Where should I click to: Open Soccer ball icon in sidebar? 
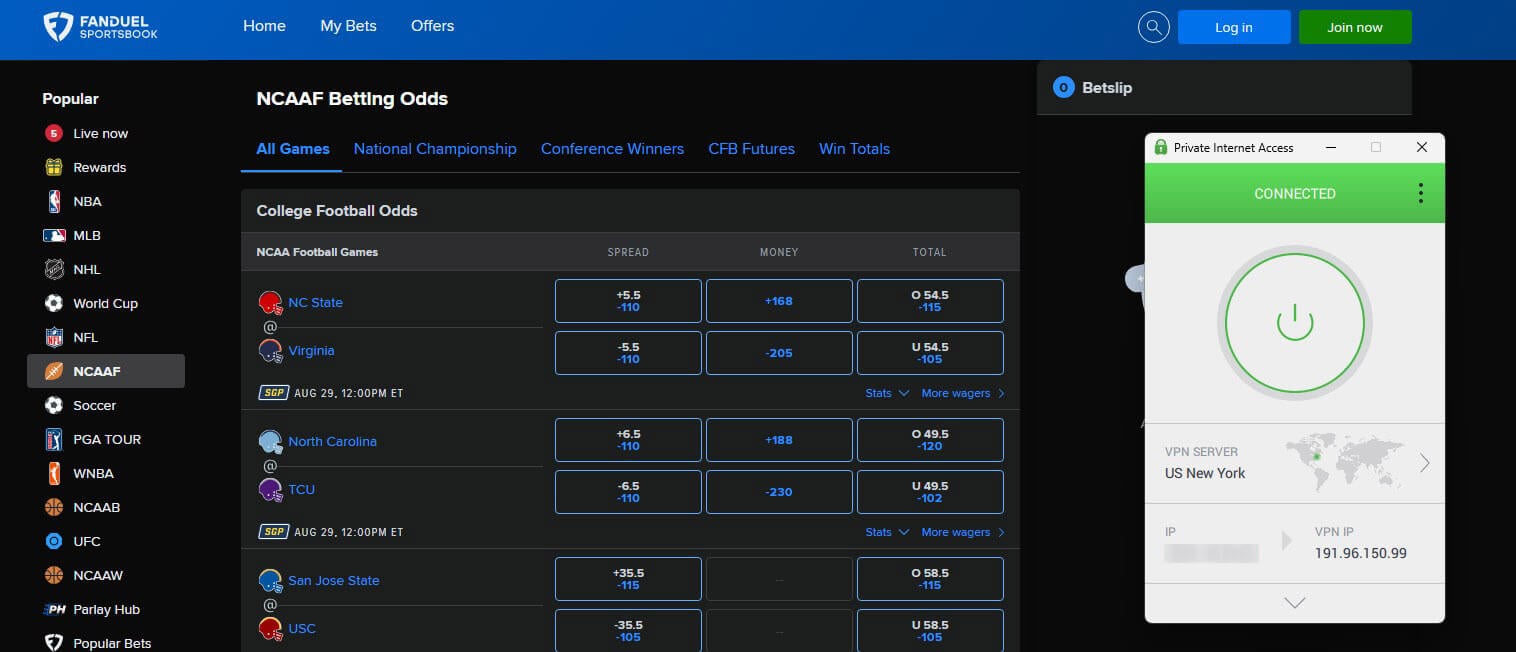pos(54,405)
